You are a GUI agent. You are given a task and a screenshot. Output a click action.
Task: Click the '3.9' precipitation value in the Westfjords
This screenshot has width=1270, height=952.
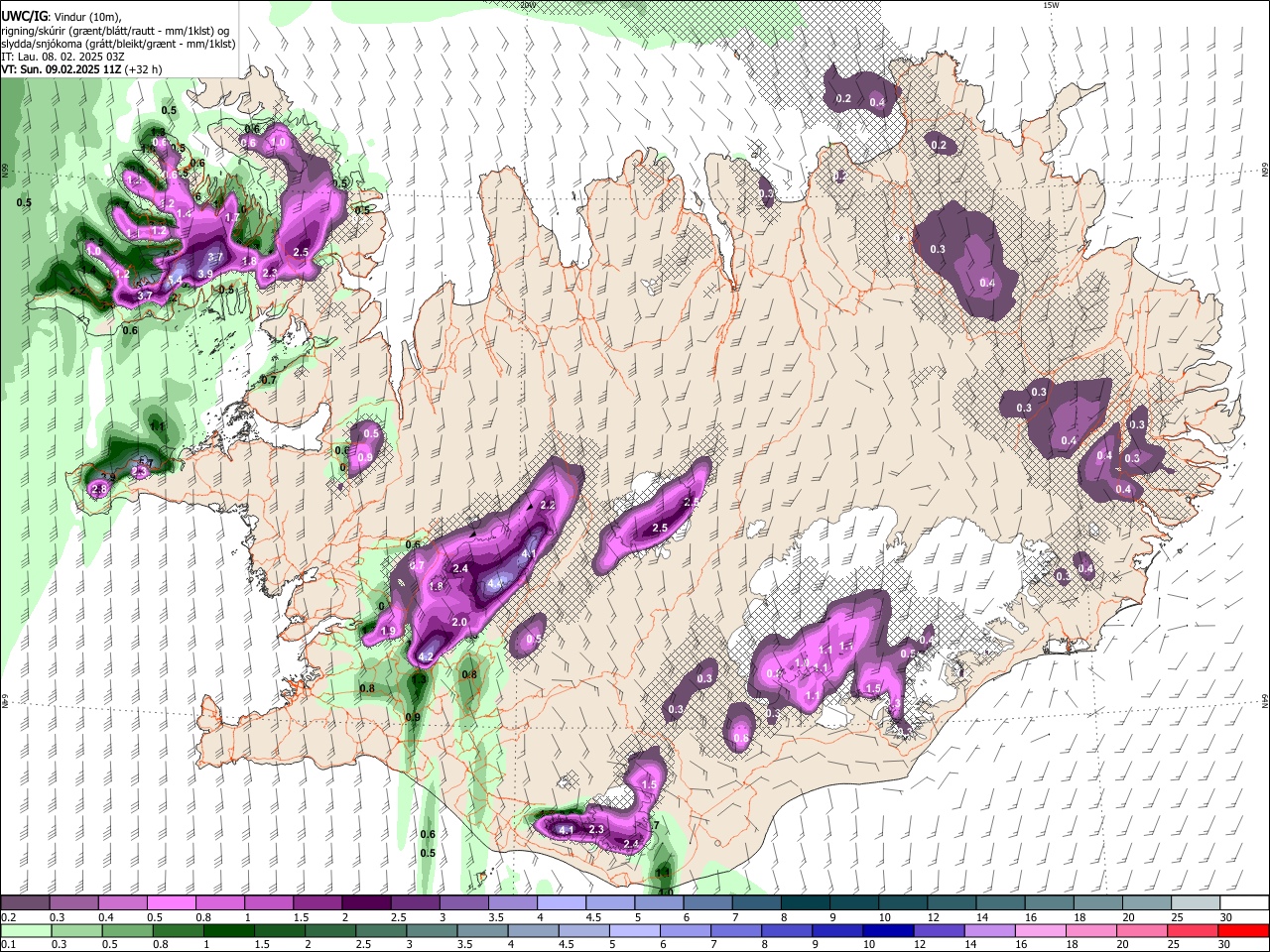pyautogui.click(x=205, y=274)
